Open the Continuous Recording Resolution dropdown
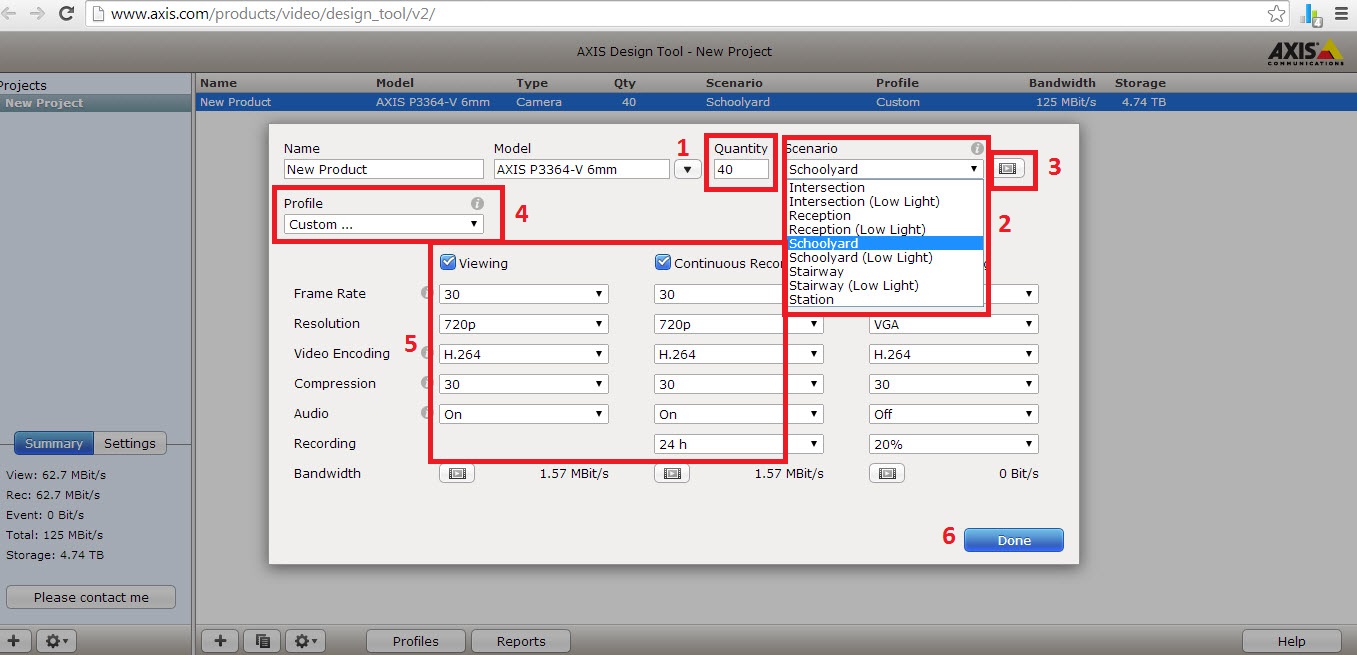 pos(739,324)
